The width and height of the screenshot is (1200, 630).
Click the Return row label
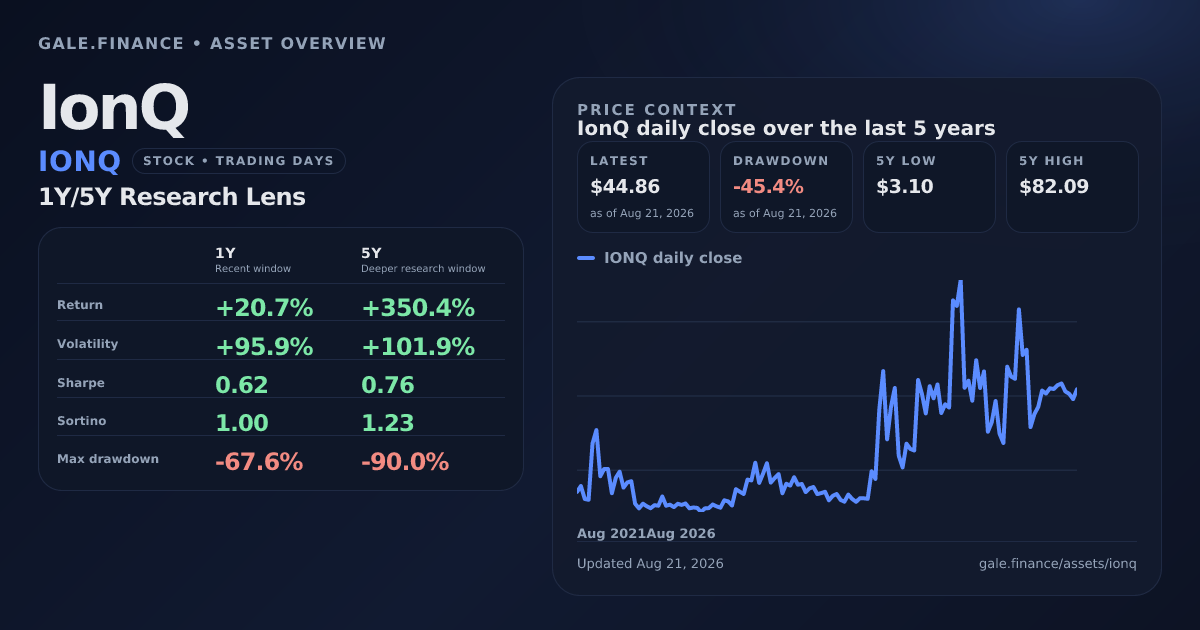[x=80, y=305]
